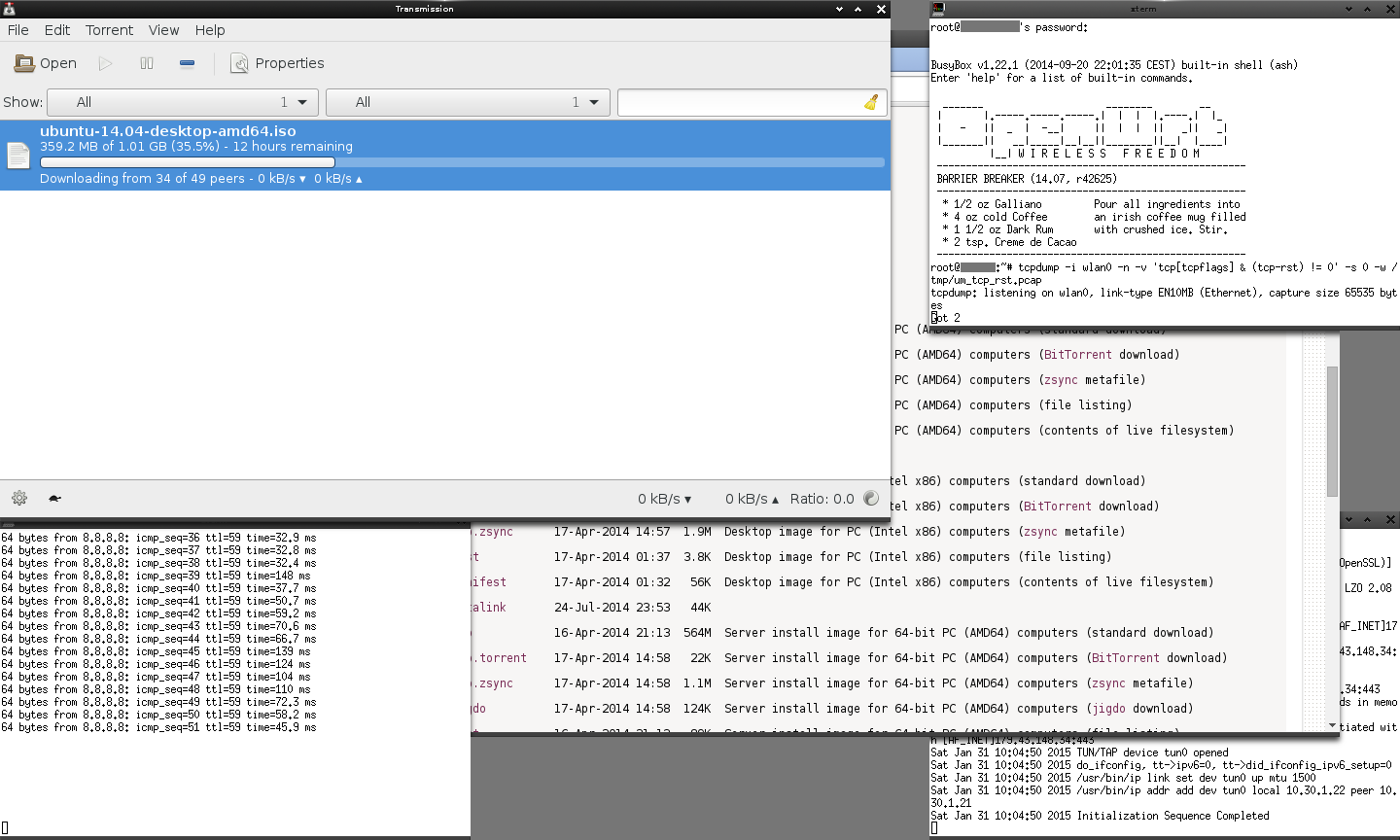Open the Torrent menu

(109, 30)
